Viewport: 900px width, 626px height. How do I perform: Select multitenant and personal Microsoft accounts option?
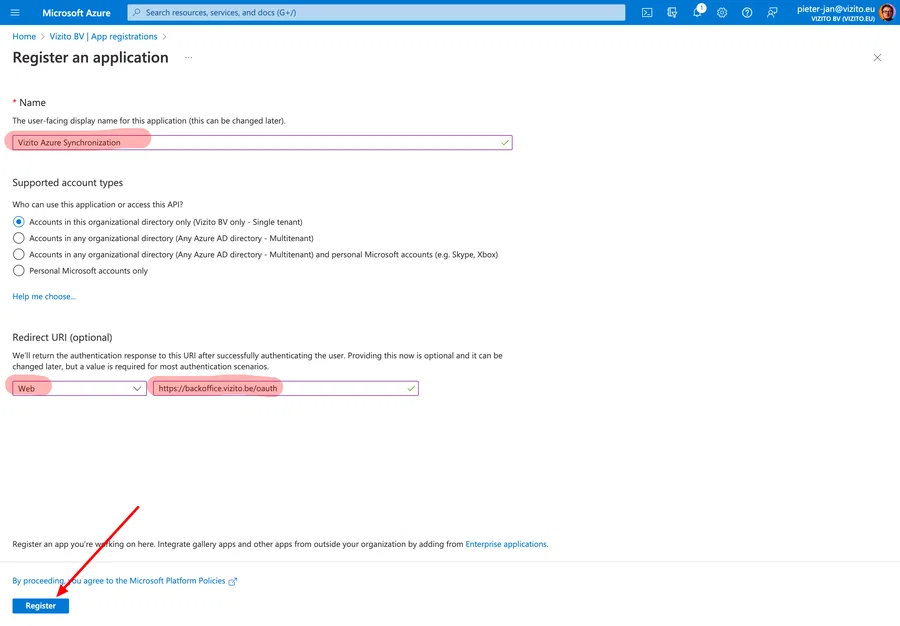(x=18, y=254)
